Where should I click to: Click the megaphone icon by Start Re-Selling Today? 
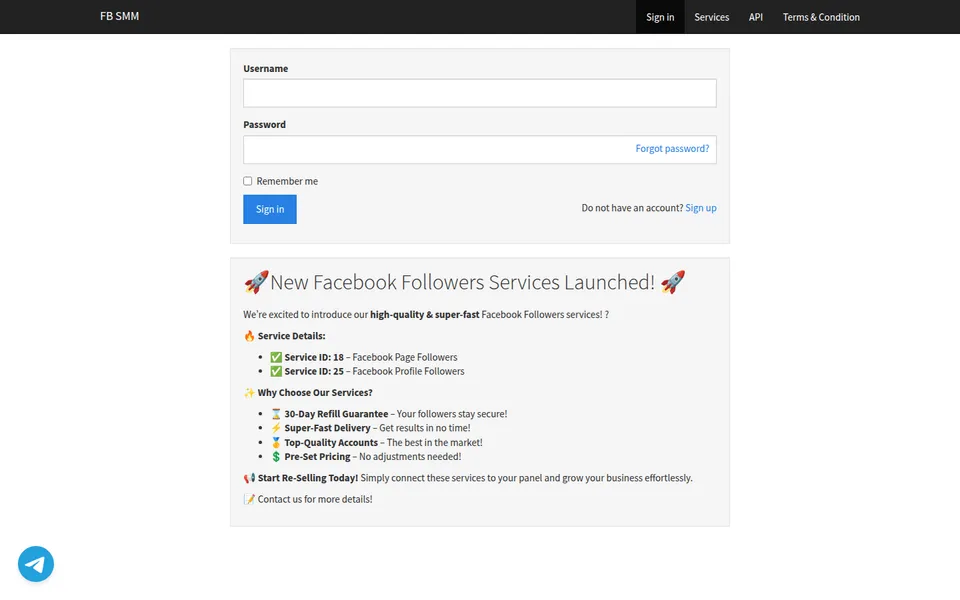[249, 478]
